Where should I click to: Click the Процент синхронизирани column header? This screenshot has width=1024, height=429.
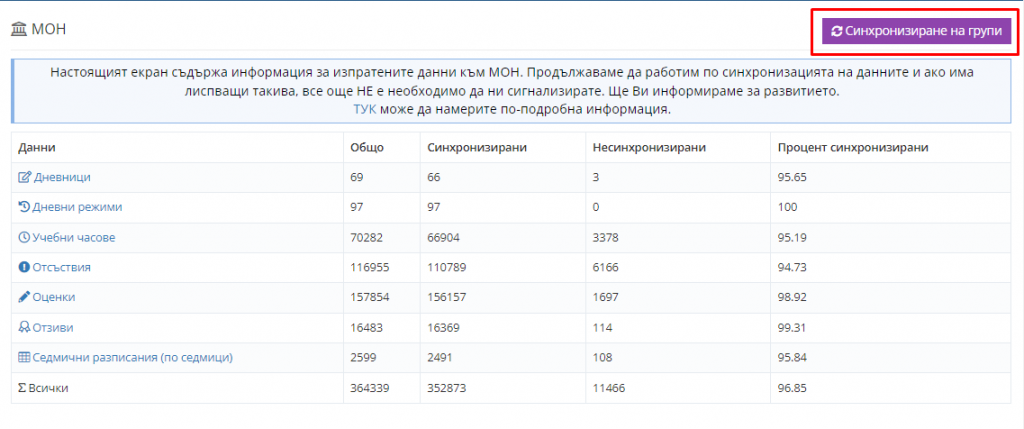pos(853,147)
